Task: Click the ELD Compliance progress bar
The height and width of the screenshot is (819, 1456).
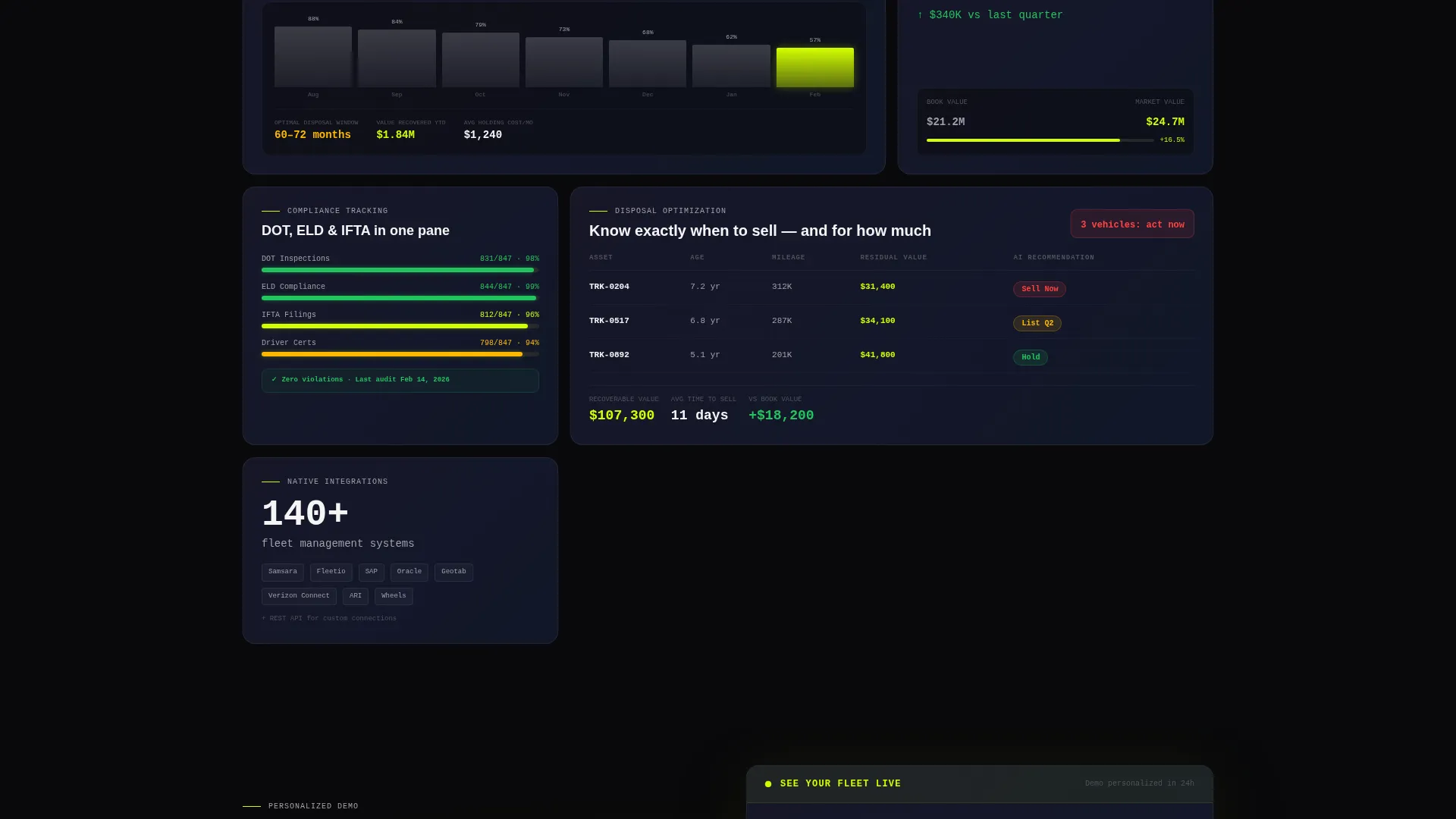Action: (x=400, y=298)
